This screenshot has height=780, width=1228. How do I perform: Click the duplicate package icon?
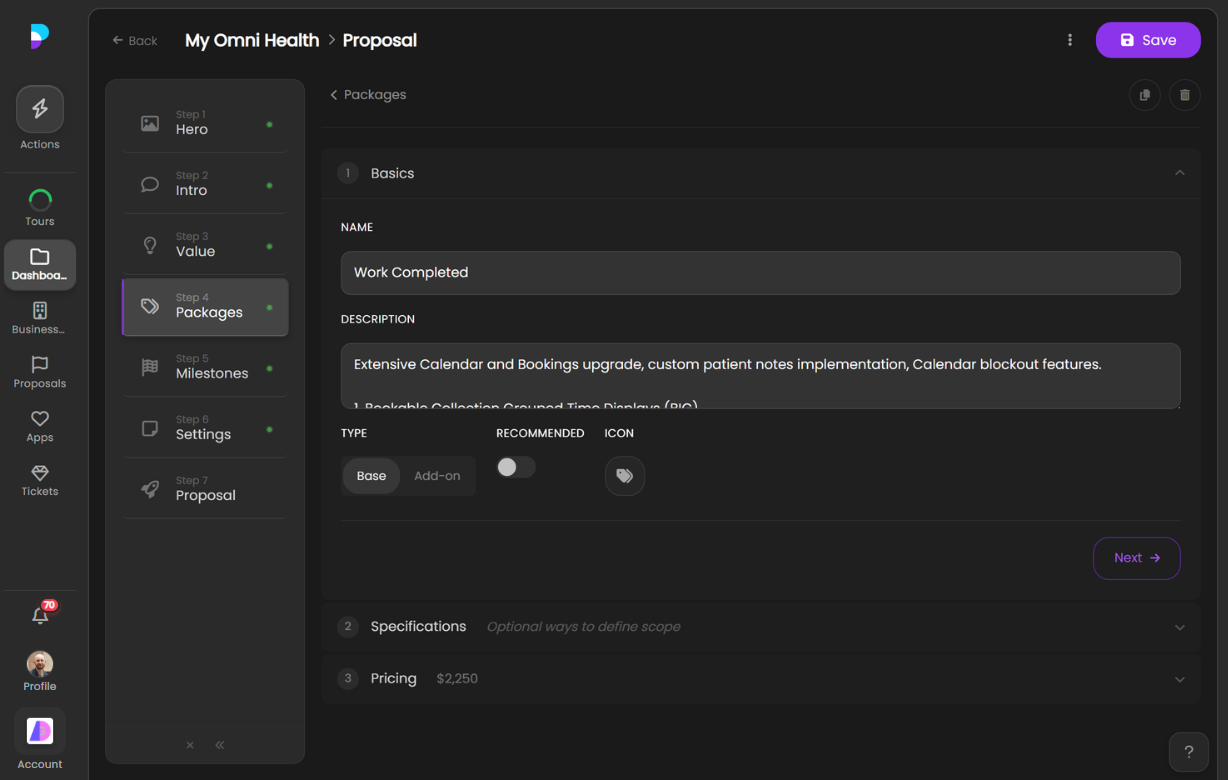[x=1144, y=95]
